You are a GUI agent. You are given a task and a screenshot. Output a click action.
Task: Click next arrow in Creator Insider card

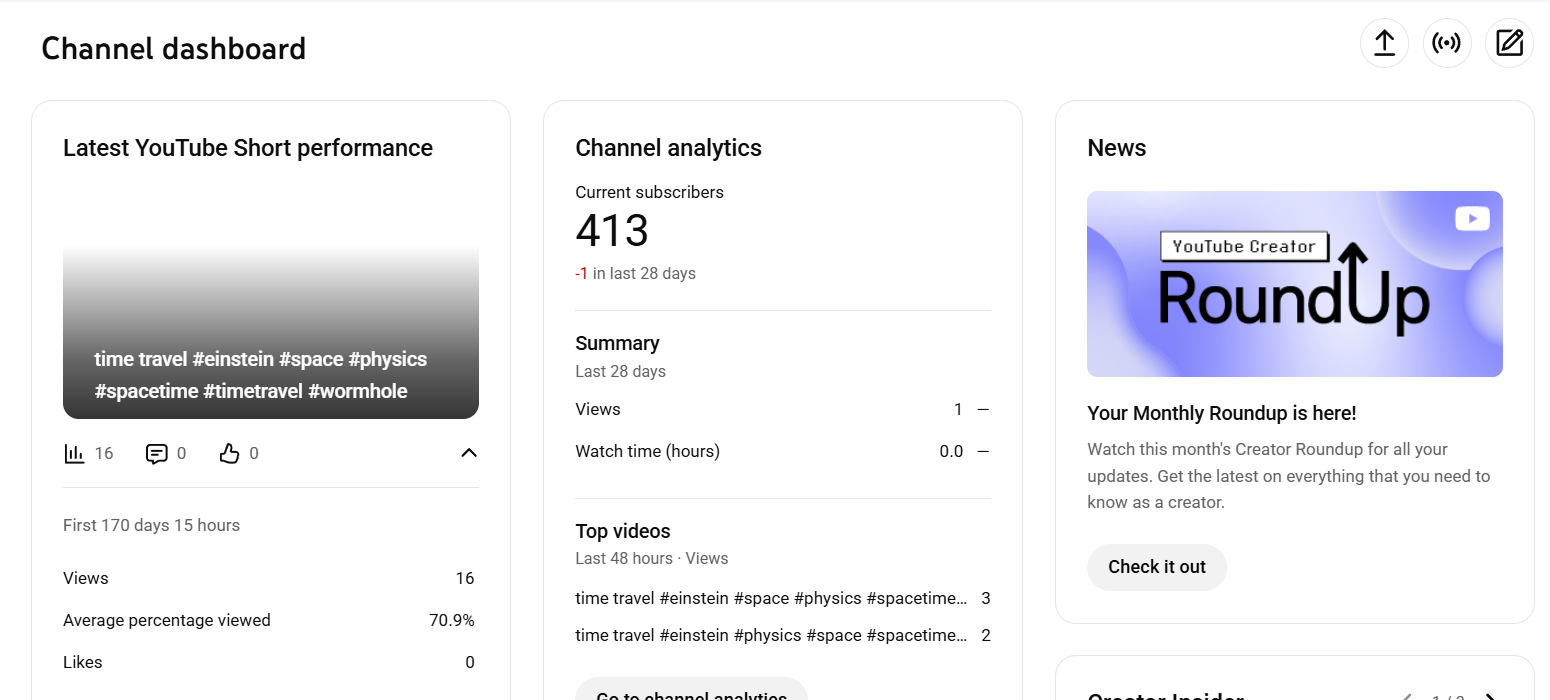coord(1490,696)
